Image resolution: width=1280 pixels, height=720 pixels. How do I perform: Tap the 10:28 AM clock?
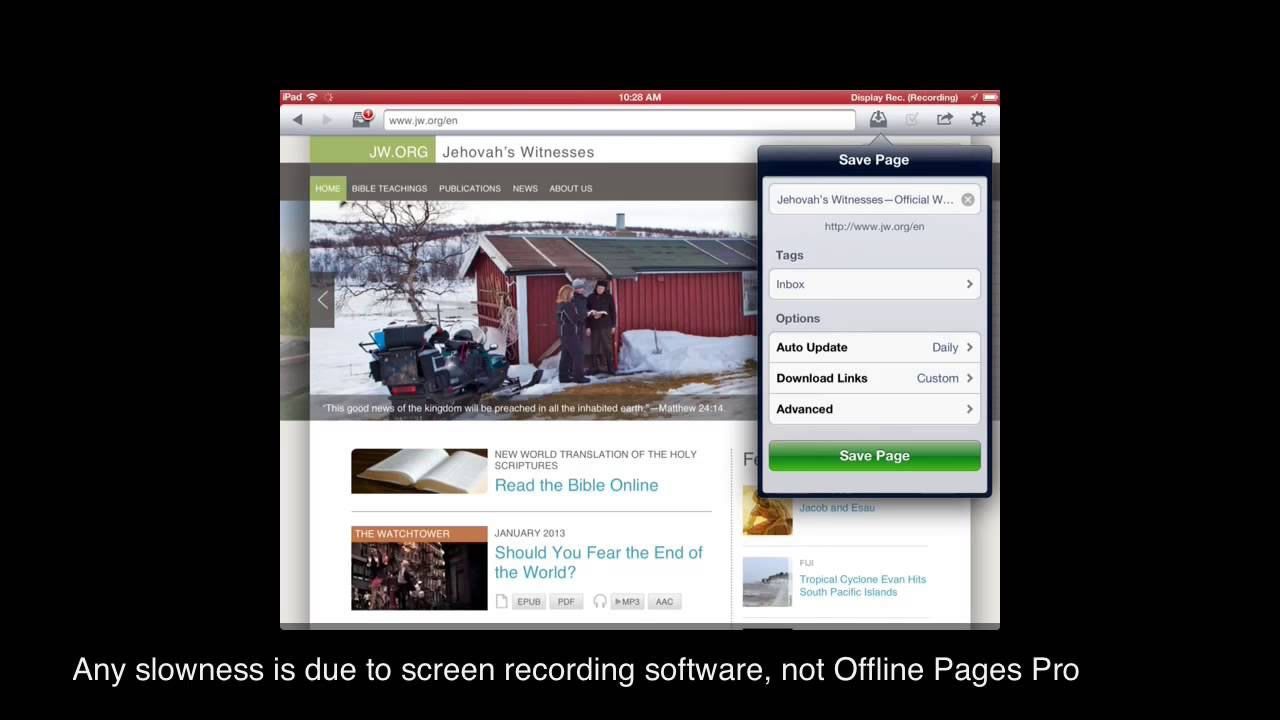tap(640, 97)
